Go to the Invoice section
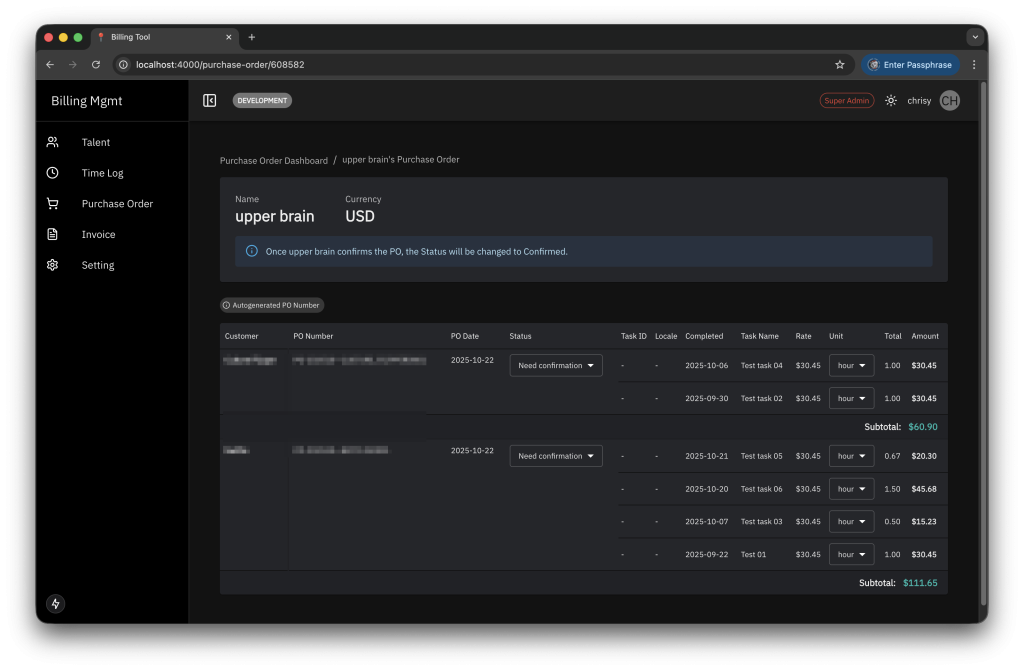The image size is (1024, 671). pos(98,234)
